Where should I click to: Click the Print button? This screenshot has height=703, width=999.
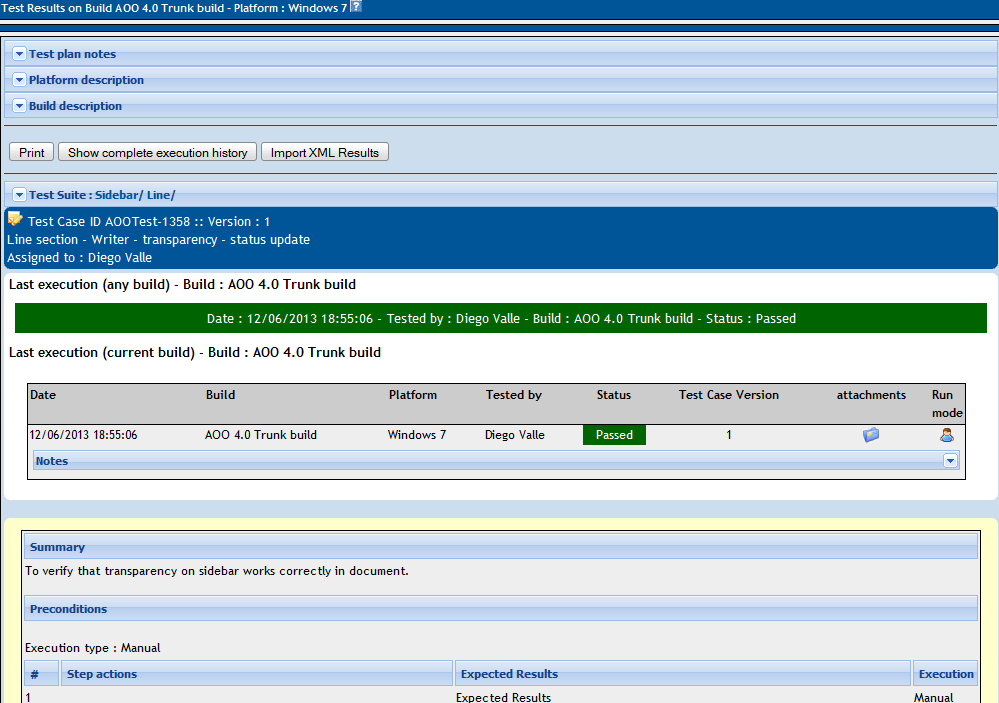(x=32, y=152)
